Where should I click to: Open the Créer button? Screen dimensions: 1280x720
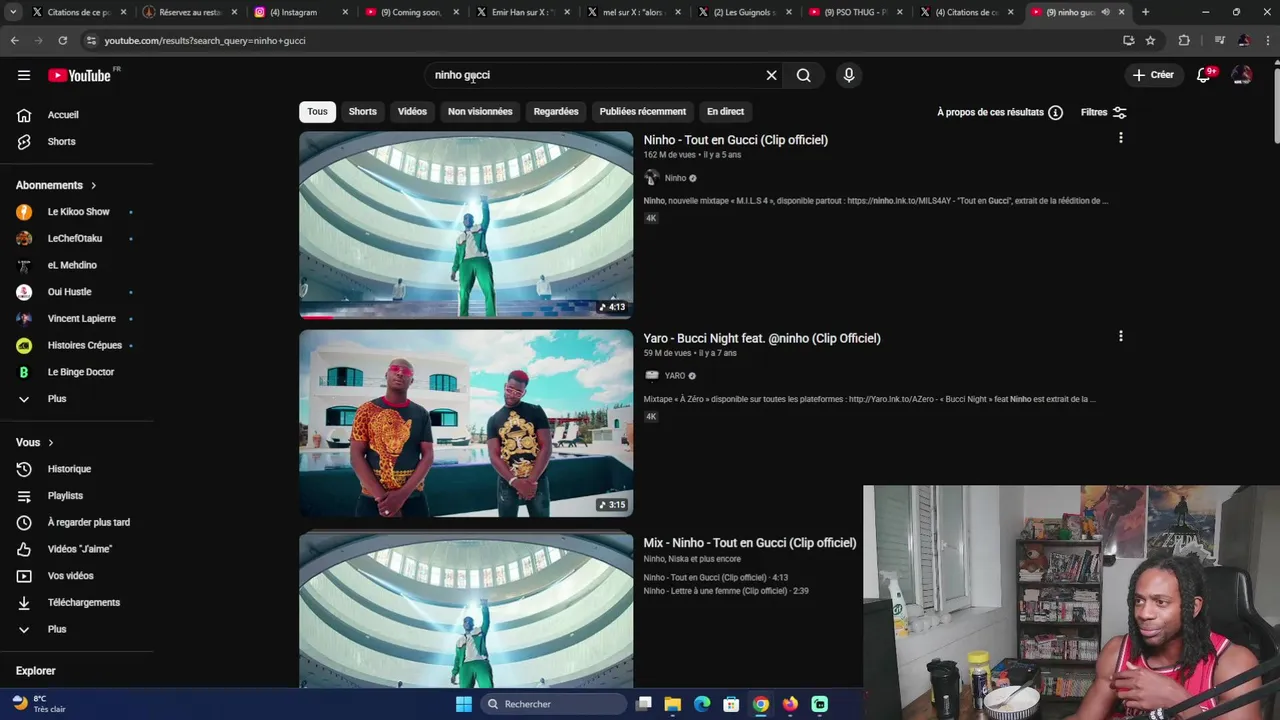click(1153, 75)
